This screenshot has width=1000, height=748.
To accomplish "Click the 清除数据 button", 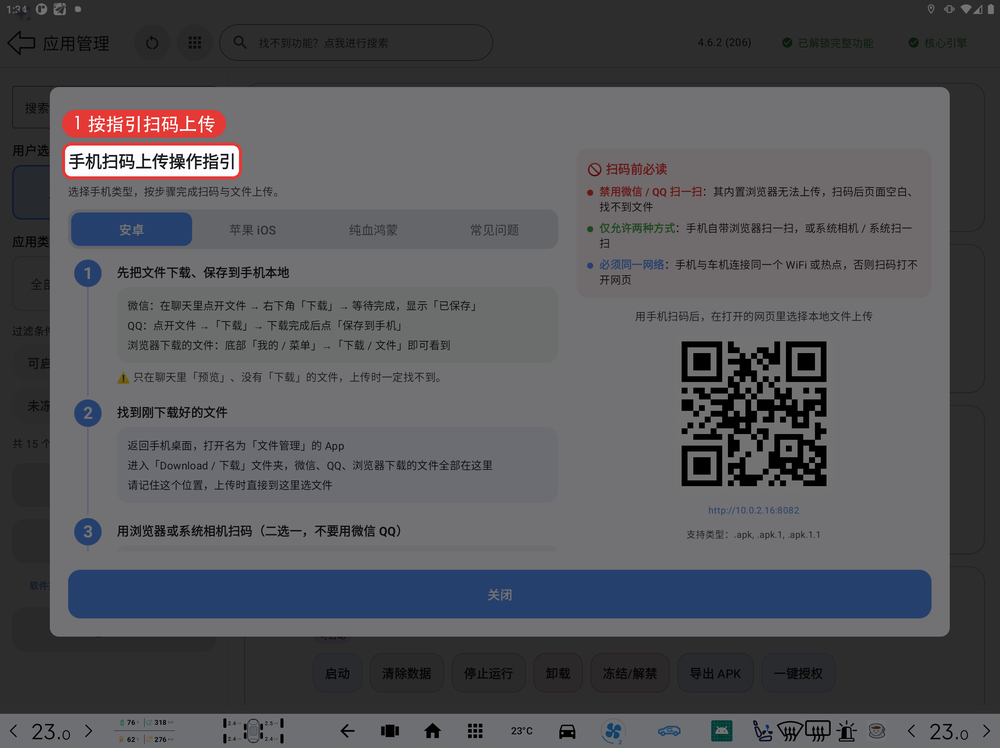I will [406, 673].
